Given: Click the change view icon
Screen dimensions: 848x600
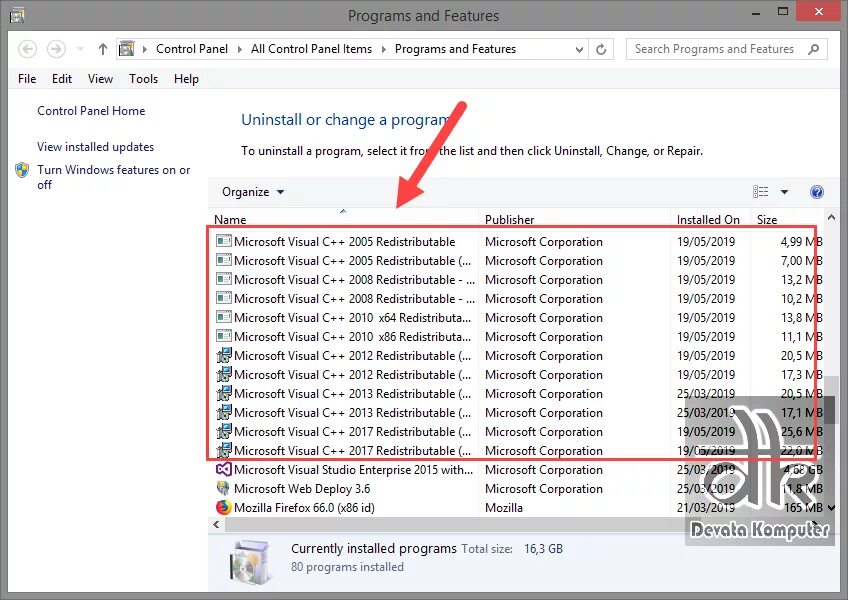Looking at the screenshot, I should [x=760, y=192].
